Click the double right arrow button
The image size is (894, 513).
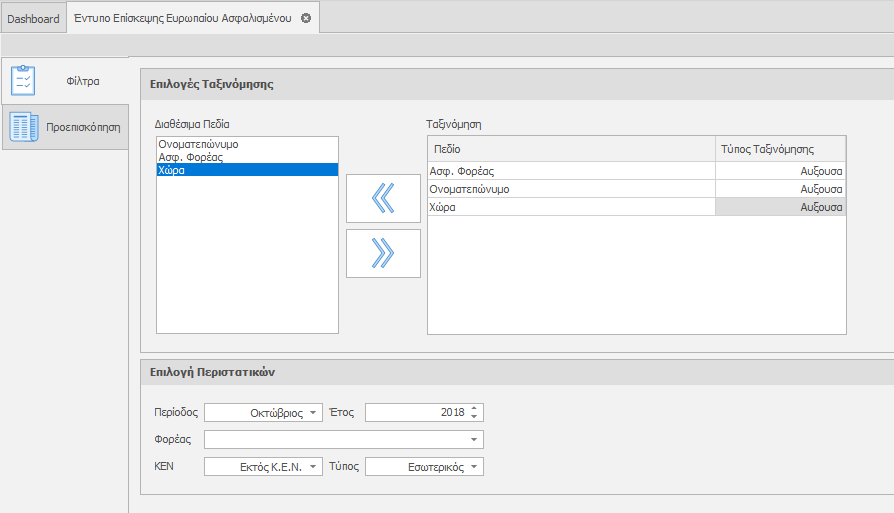tap(383, 254)
